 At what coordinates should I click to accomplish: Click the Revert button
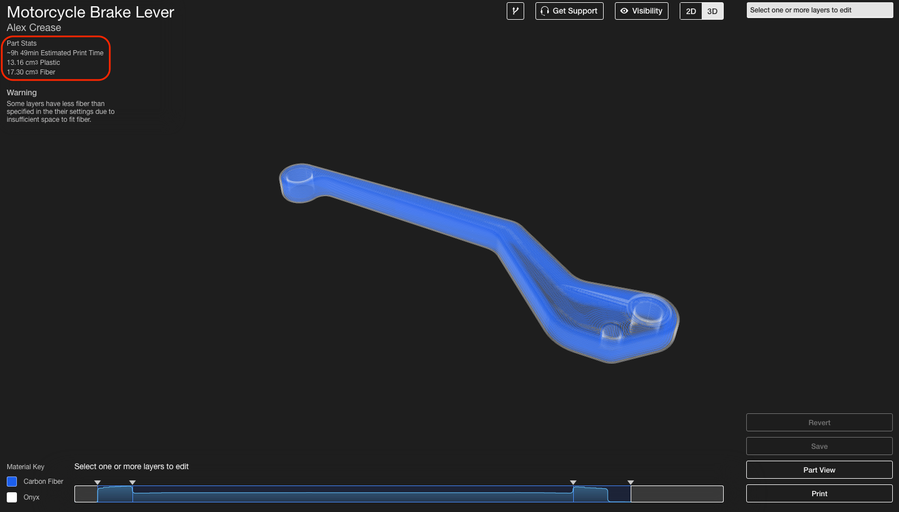point(819,423)
